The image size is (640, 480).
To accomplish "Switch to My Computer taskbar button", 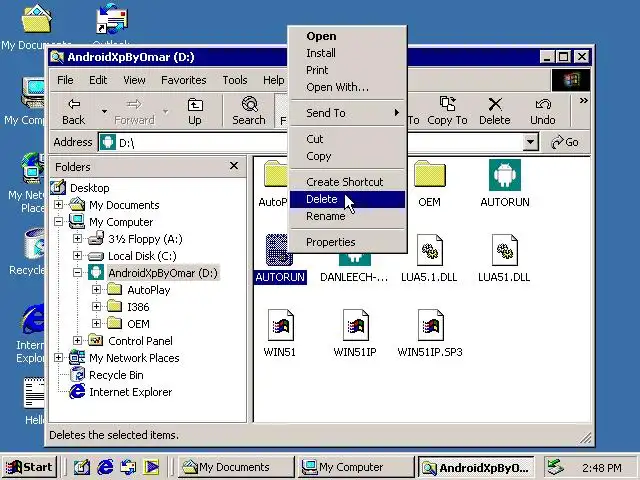I will pos(355,467).
